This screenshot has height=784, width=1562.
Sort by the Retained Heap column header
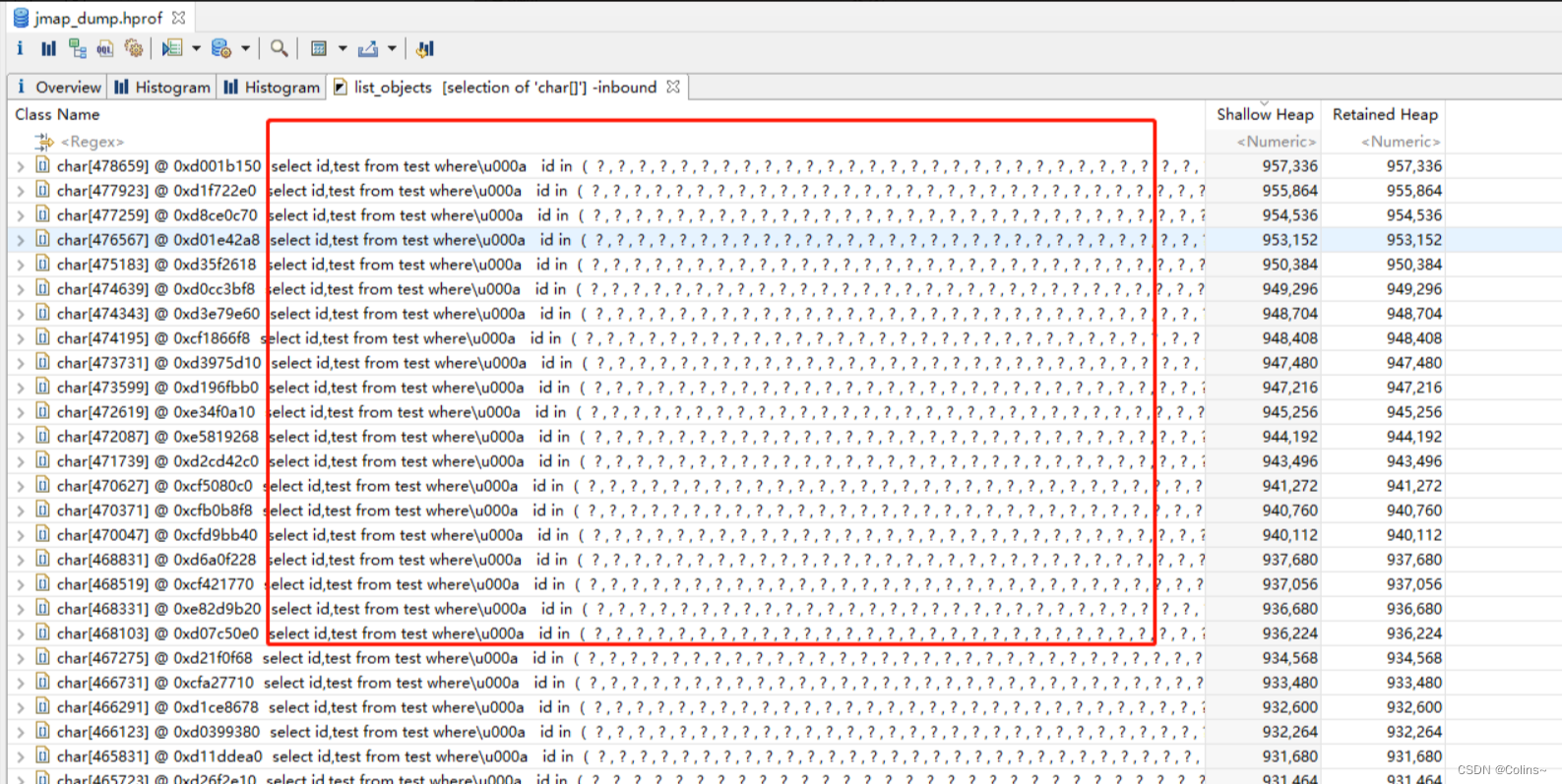tap(1385, 114)
